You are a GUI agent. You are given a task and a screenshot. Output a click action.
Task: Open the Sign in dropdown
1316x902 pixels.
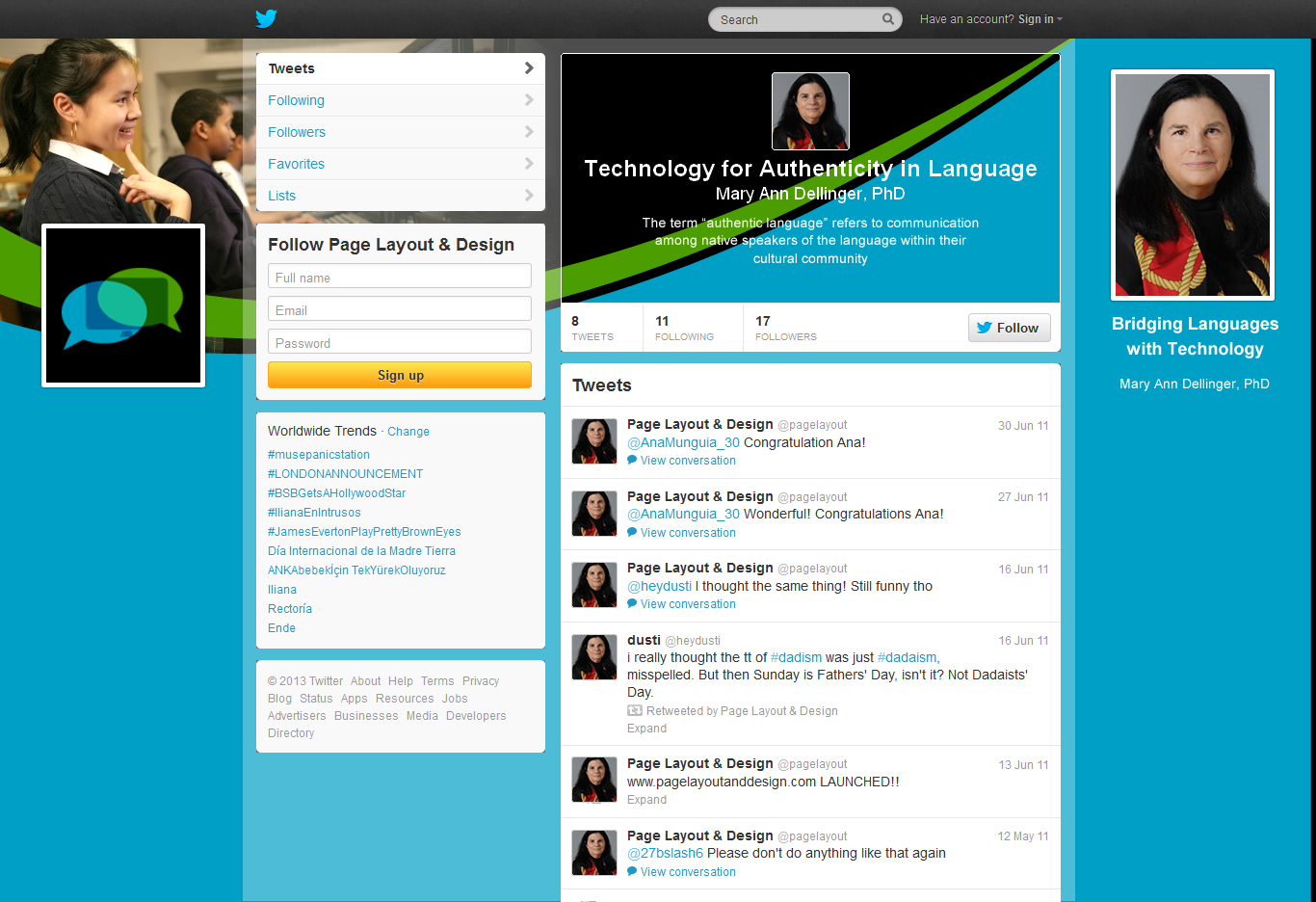(1040, 19)
